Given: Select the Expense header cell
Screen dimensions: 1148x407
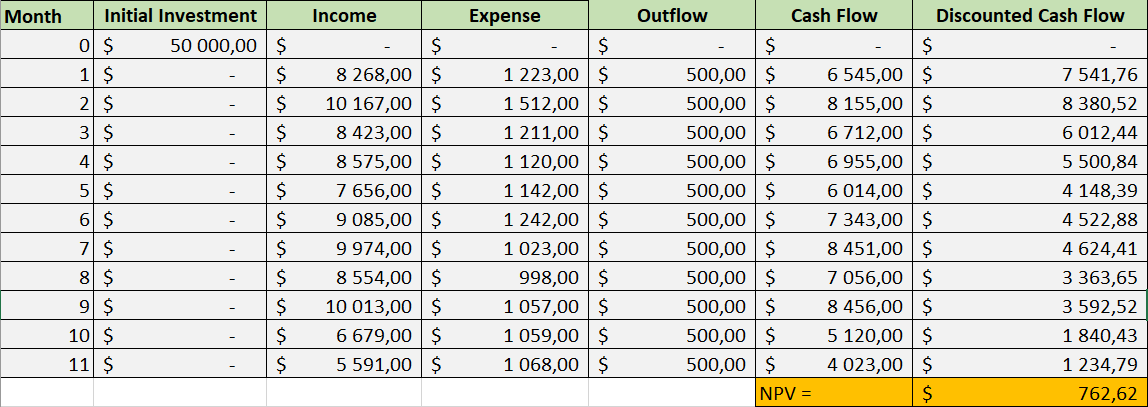Looking at the screenshot, I should [x=505, y=16].
